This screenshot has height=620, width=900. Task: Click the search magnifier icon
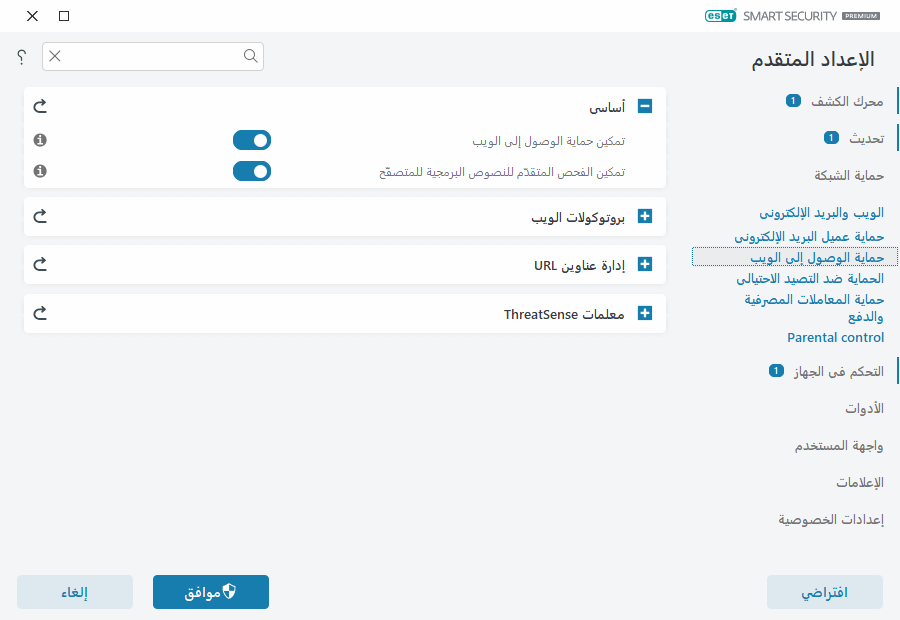[x=250, y=57]
